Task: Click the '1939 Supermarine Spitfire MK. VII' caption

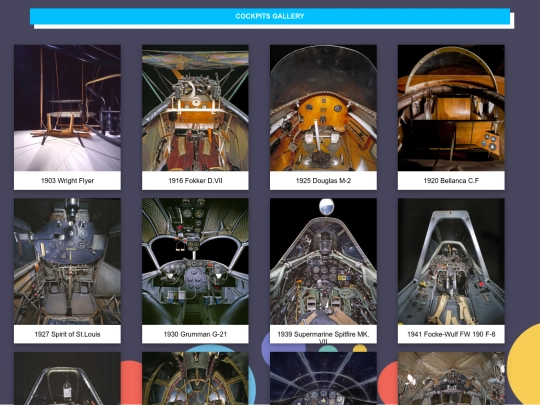Action: click(x=323, y=337)
